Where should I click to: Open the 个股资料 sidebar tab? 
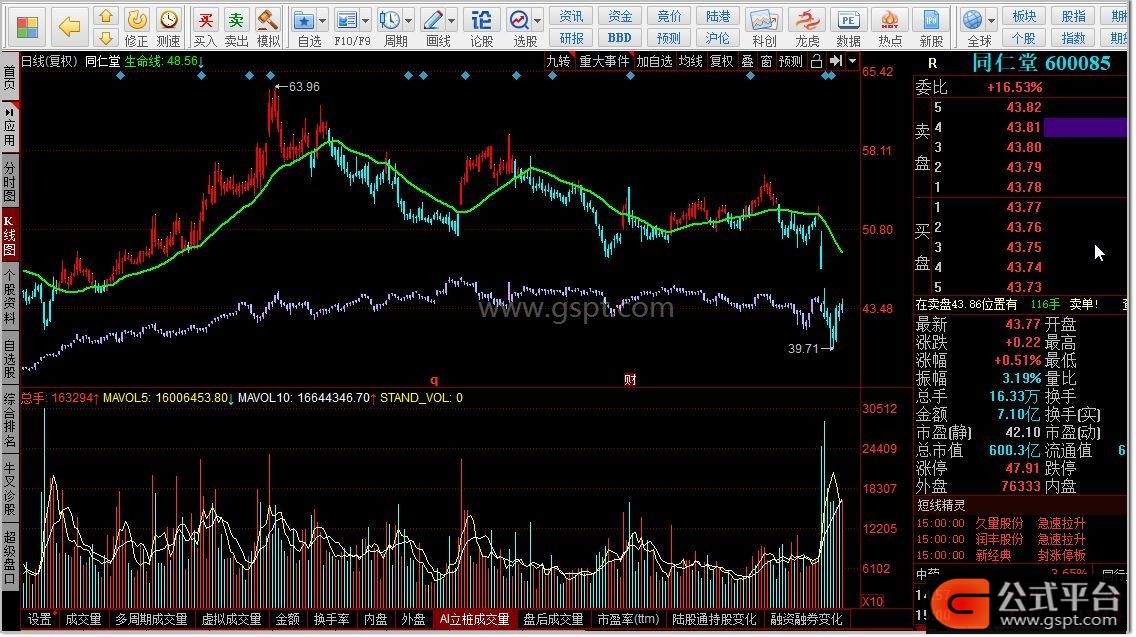(x=9, y=295)
